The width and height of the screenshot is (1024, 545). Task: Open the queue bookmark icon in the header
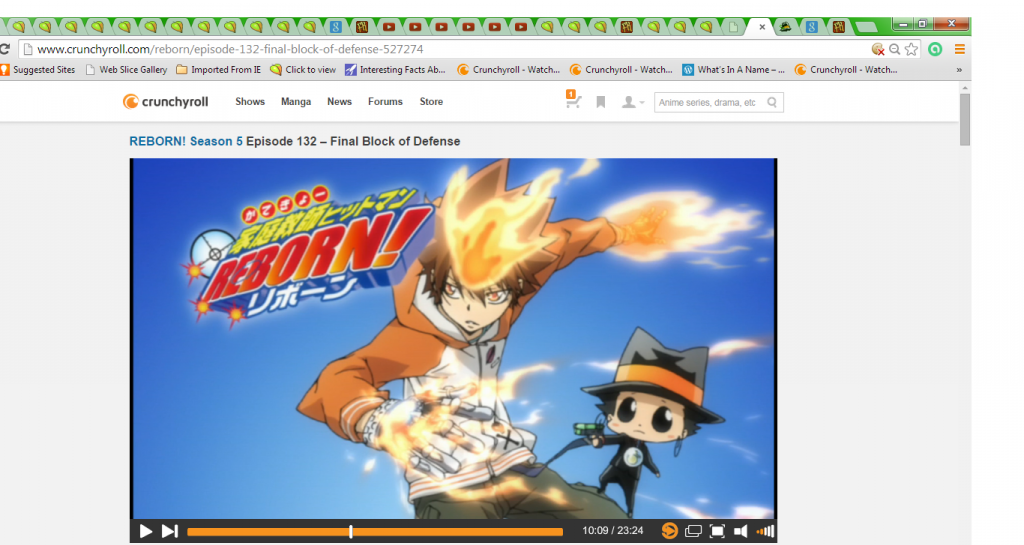click(x=601, y=102)
